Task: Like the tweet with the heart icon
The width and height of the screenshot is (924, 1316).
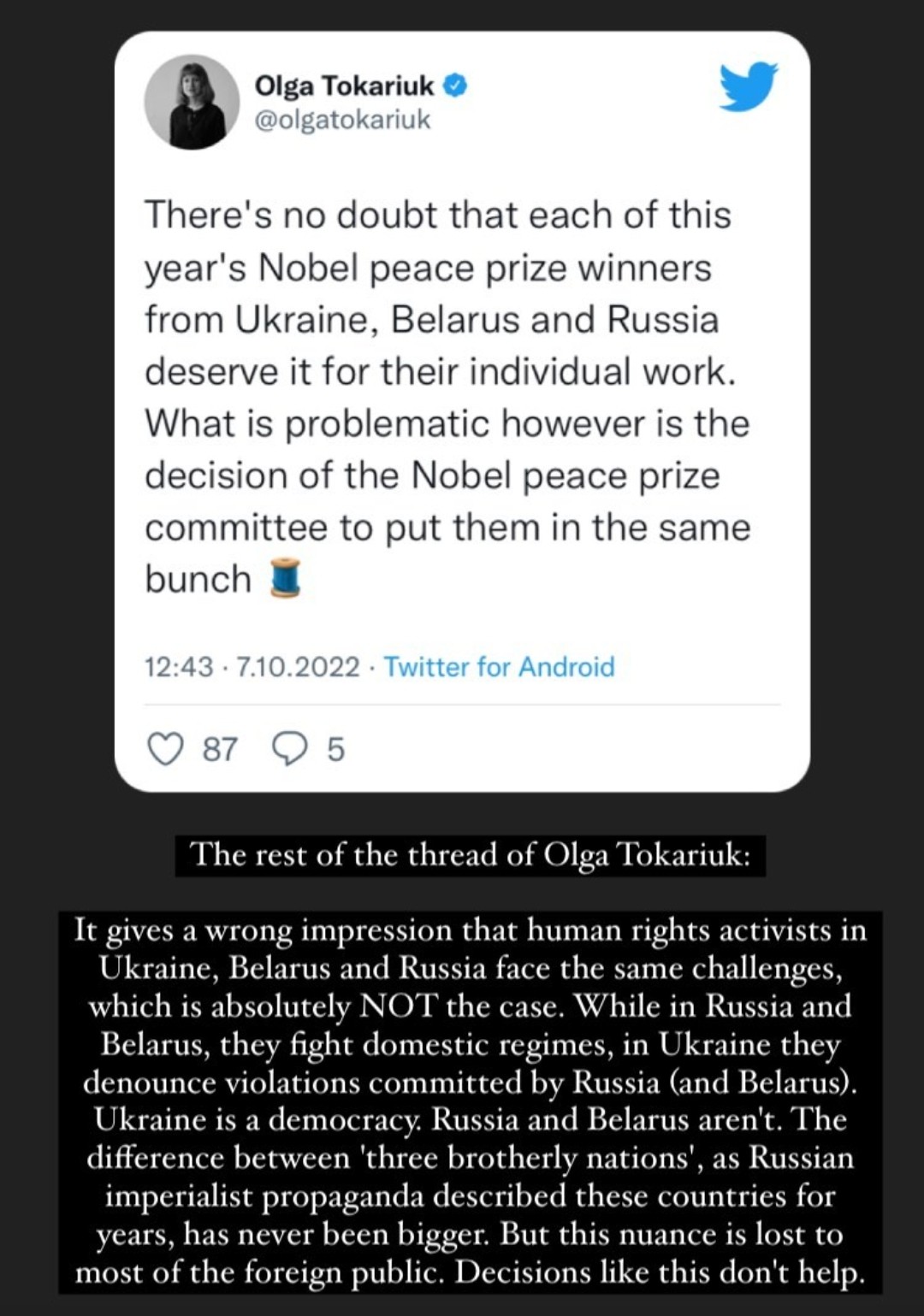Action: click(x=165, y=748)
